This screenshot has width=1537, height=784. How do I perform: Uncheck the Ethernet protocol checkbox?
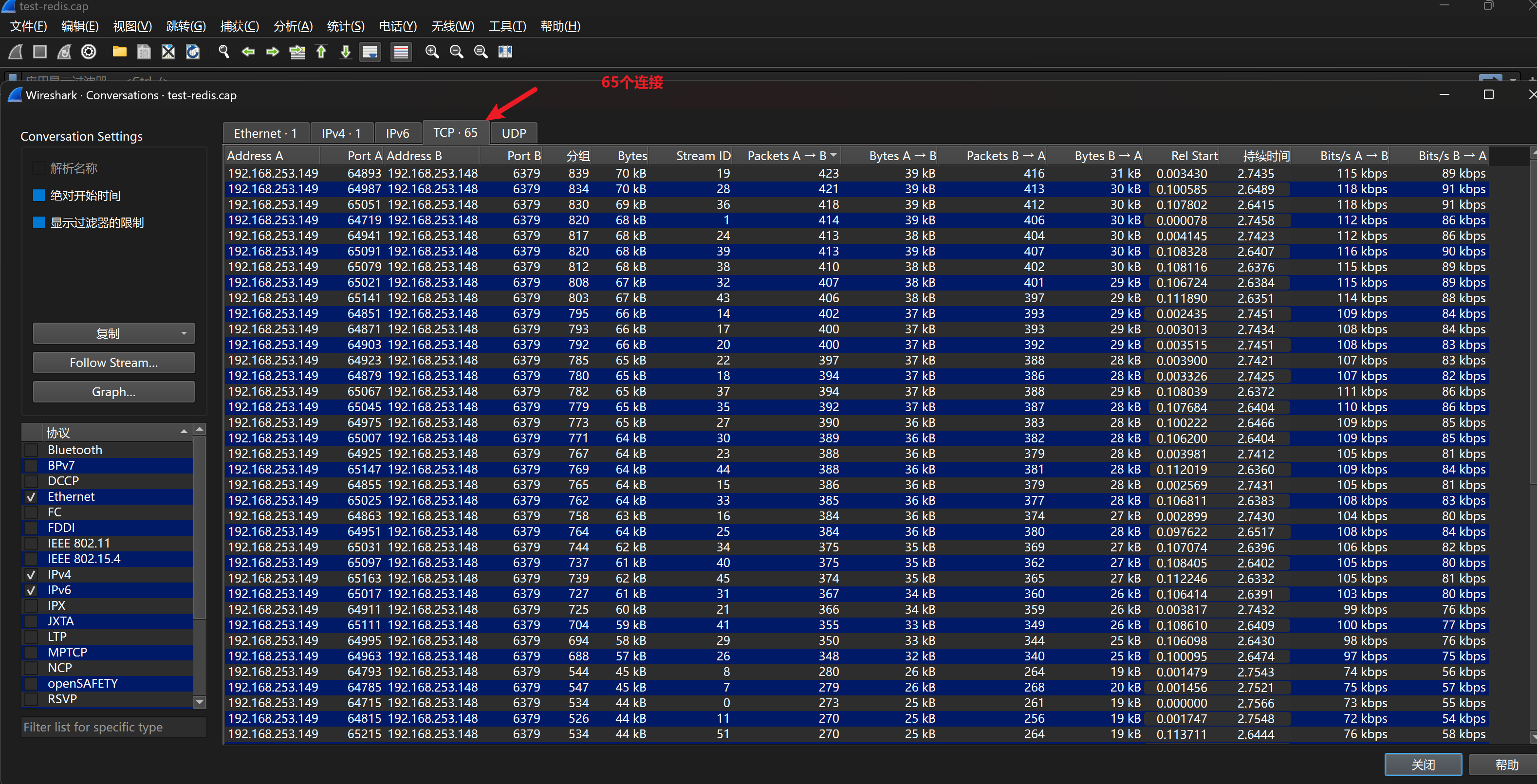click(x=32, y=497)
